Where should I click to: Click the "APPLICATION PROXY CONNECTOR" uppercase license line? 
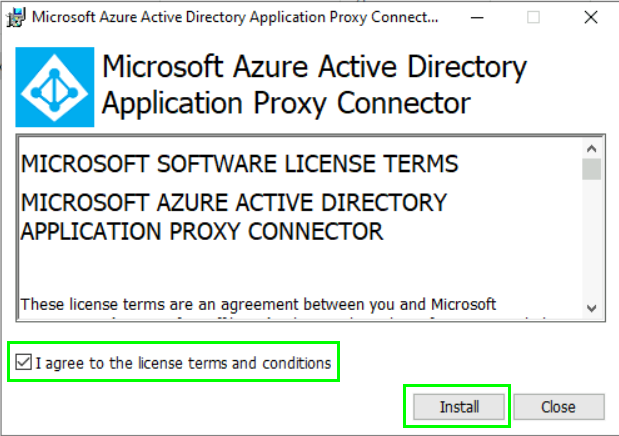tap(202, 231)
